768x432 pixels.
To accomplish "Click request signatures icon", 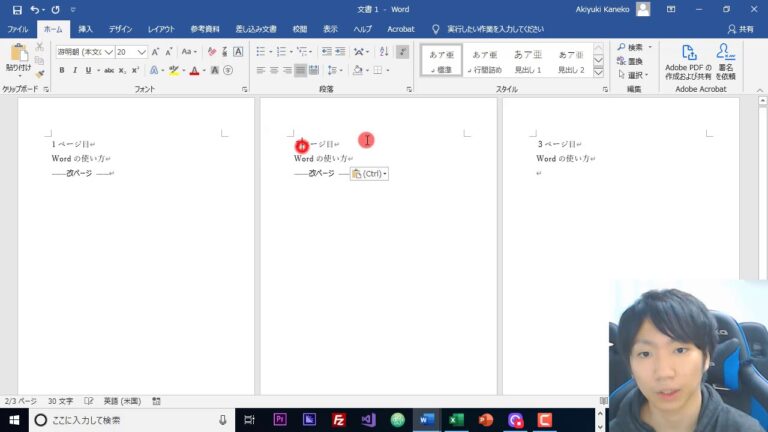I will (725, 62).
